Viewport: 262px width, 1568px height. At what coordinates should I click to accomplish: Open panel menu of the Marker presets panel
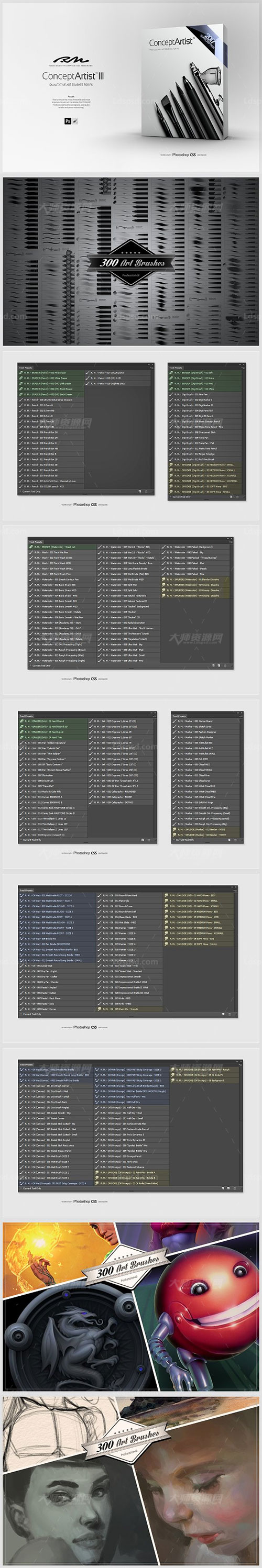click(x=241, y=716)
